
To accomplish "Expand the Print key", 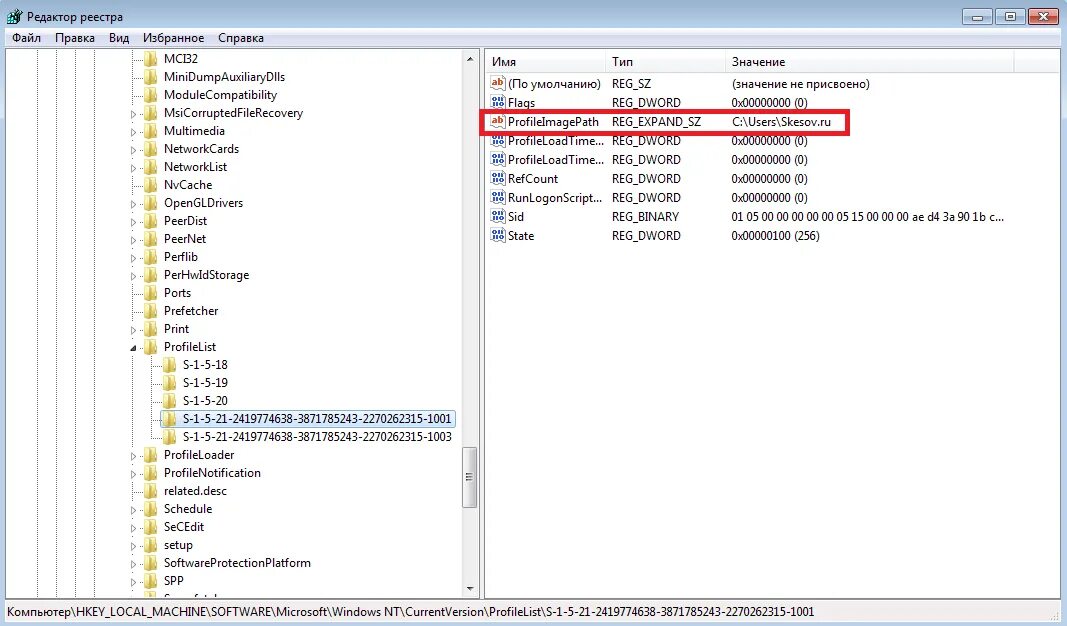I will (x=133, y=329).
